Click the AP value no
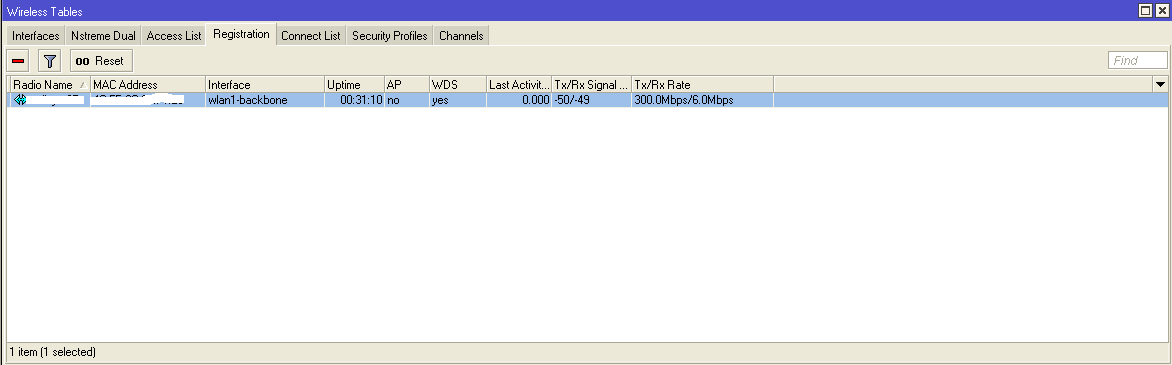 point(393,99)
